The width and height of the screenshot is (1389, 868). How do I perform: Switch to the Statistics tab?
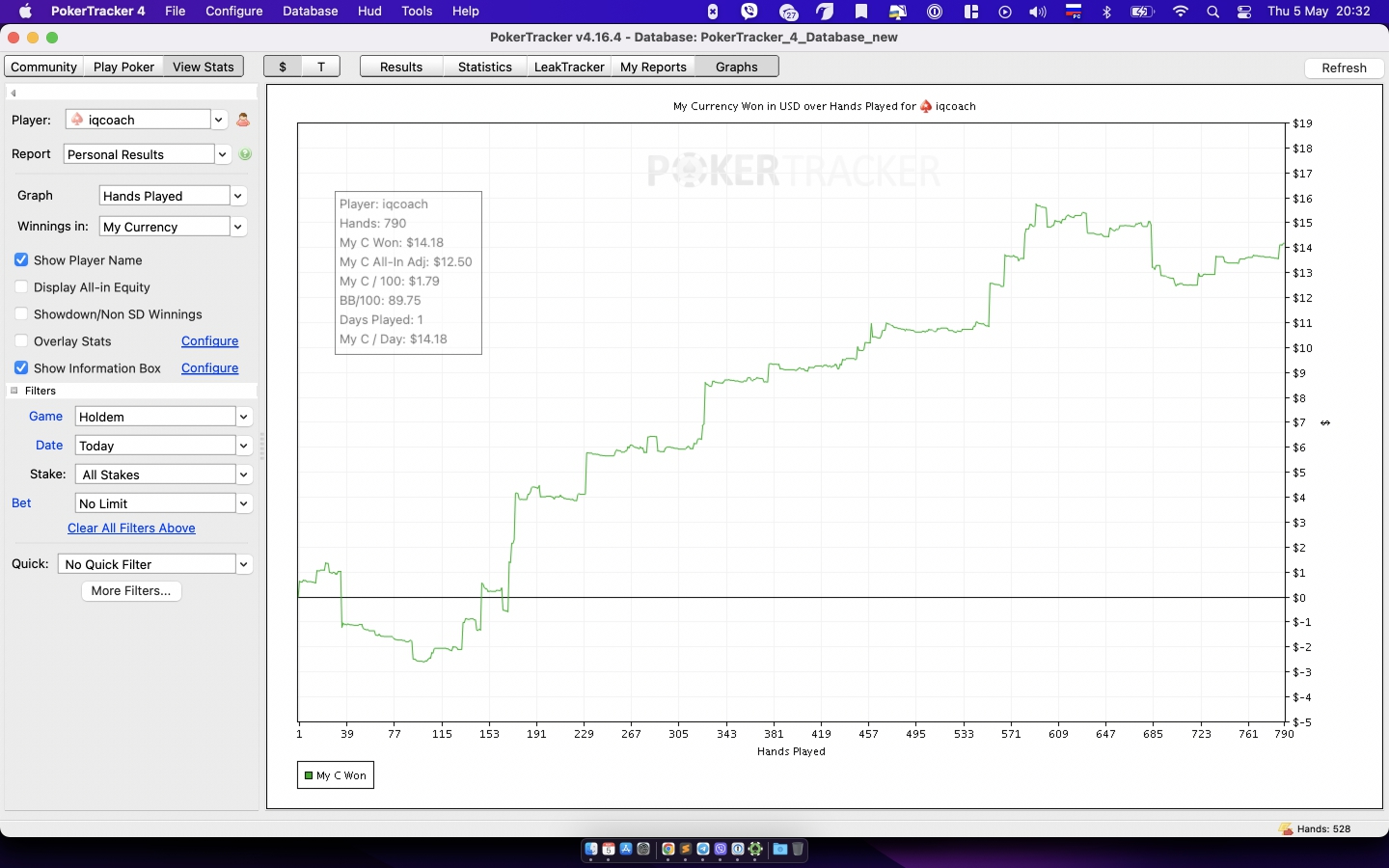click(x=485, y=67)
